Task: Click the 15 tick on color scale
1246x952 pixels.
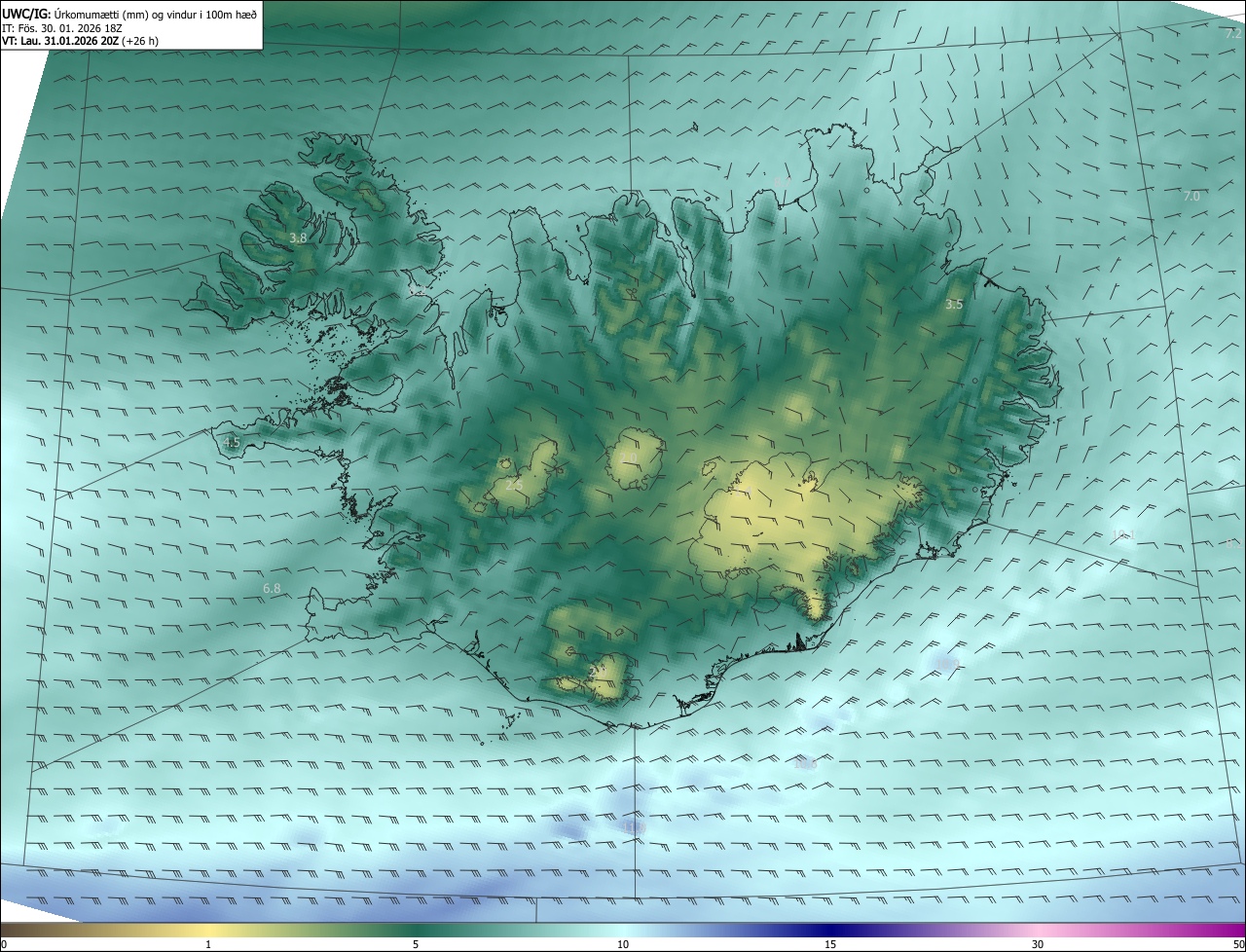Action: click(830, 944)
